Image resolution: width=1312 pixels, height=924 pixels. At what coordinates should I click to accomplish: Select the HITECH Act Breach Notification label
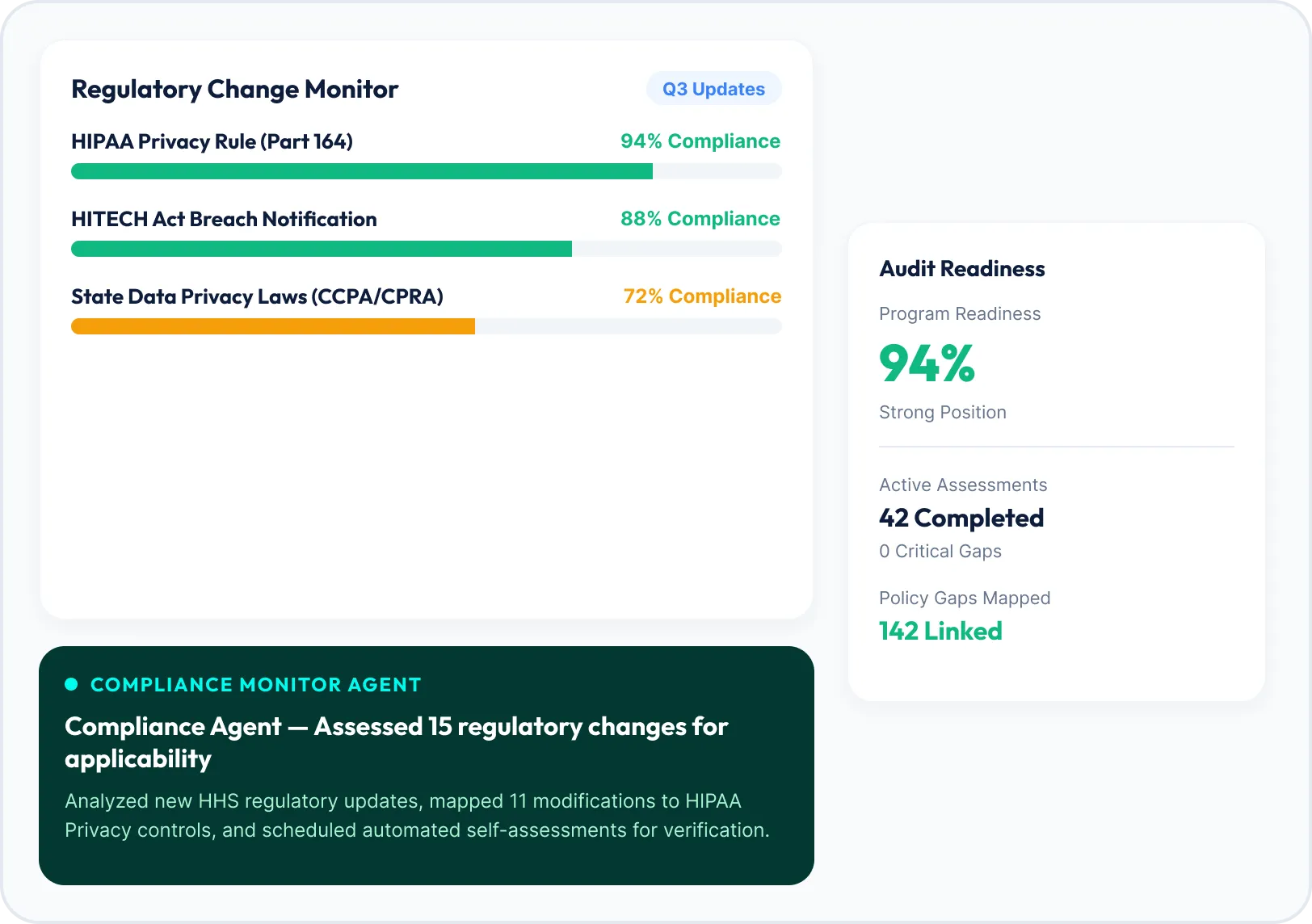point(224,219)
